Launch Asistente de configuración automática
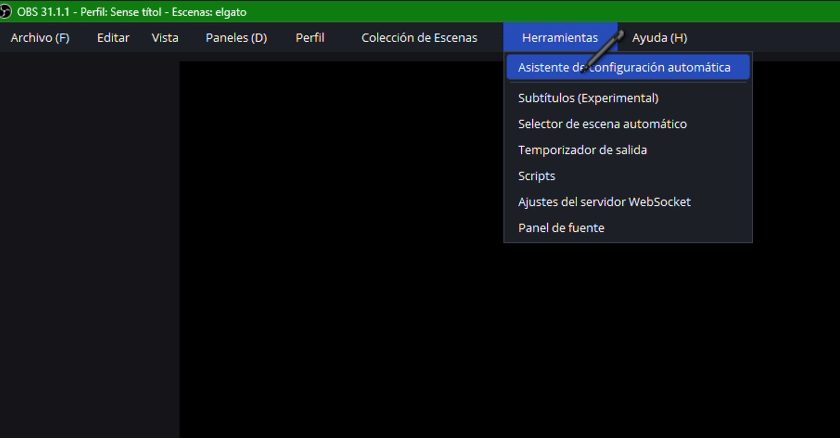 tap(624, 68)
